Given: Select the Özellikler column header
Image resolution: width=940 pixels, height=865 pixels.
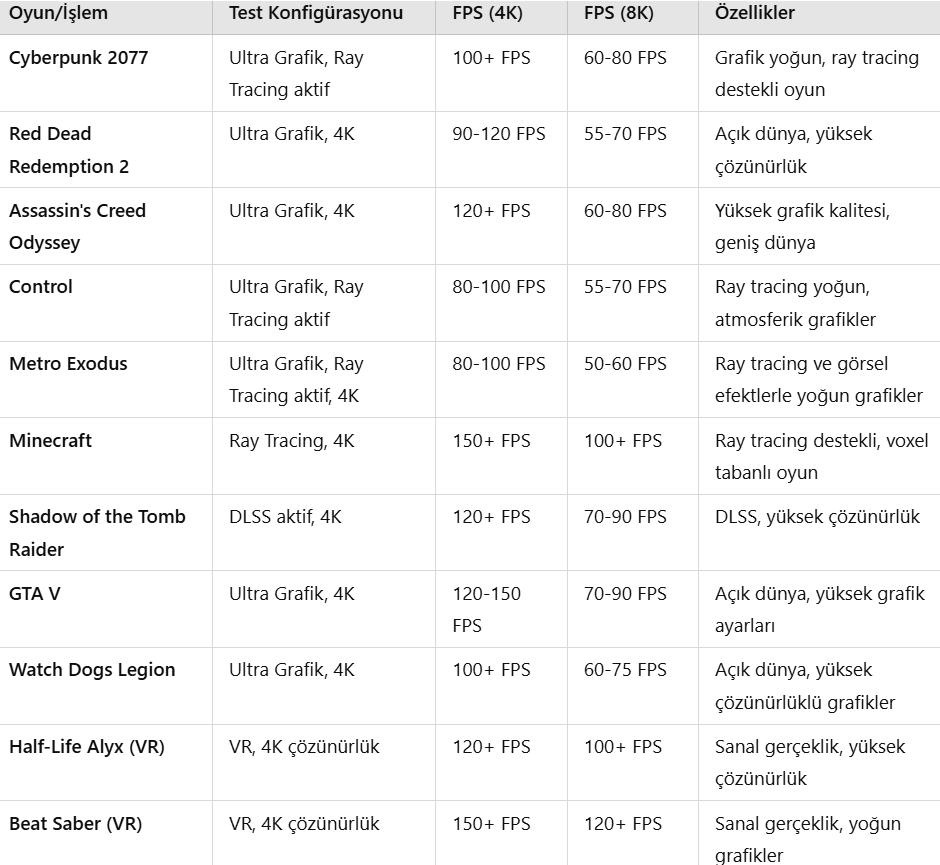Looking at the screenshot, I should point(755,13).
